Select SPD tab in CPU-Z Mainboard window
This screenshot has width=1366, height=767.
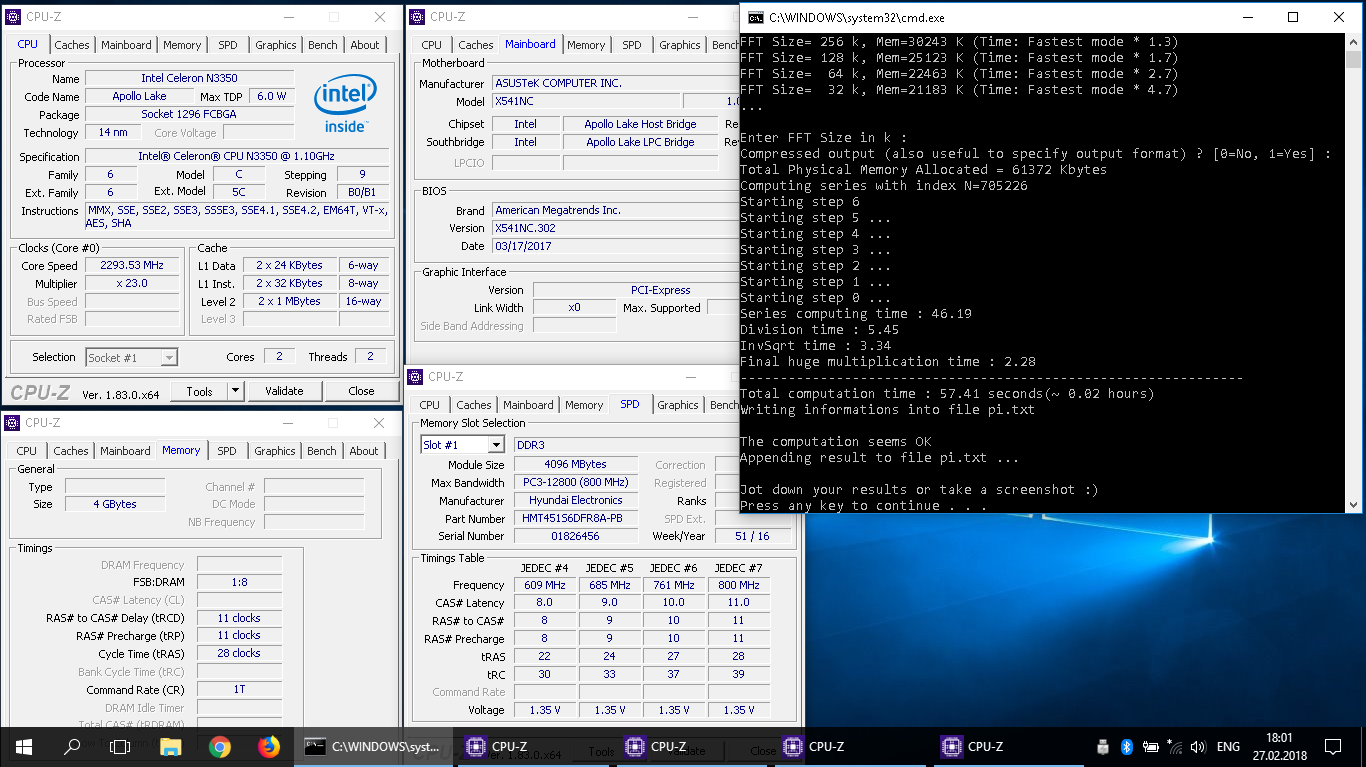click(632, 45)
